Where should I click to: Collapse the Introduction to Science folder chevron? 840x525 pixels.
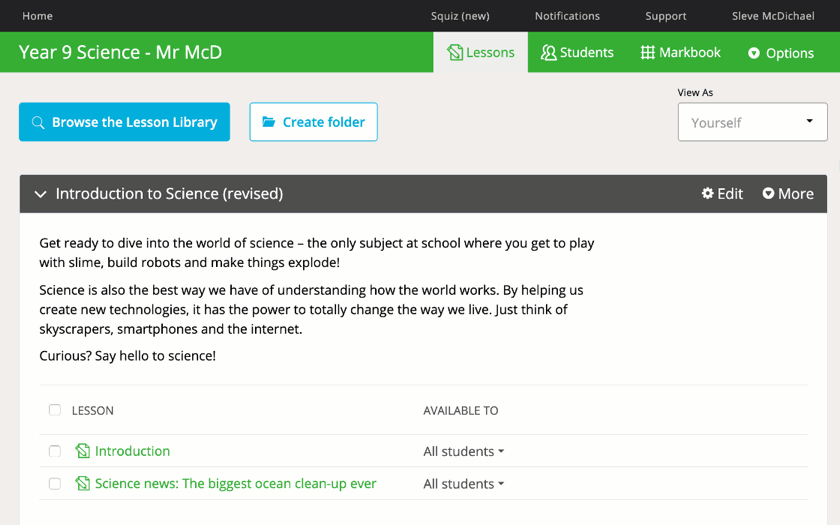(41, 194)
